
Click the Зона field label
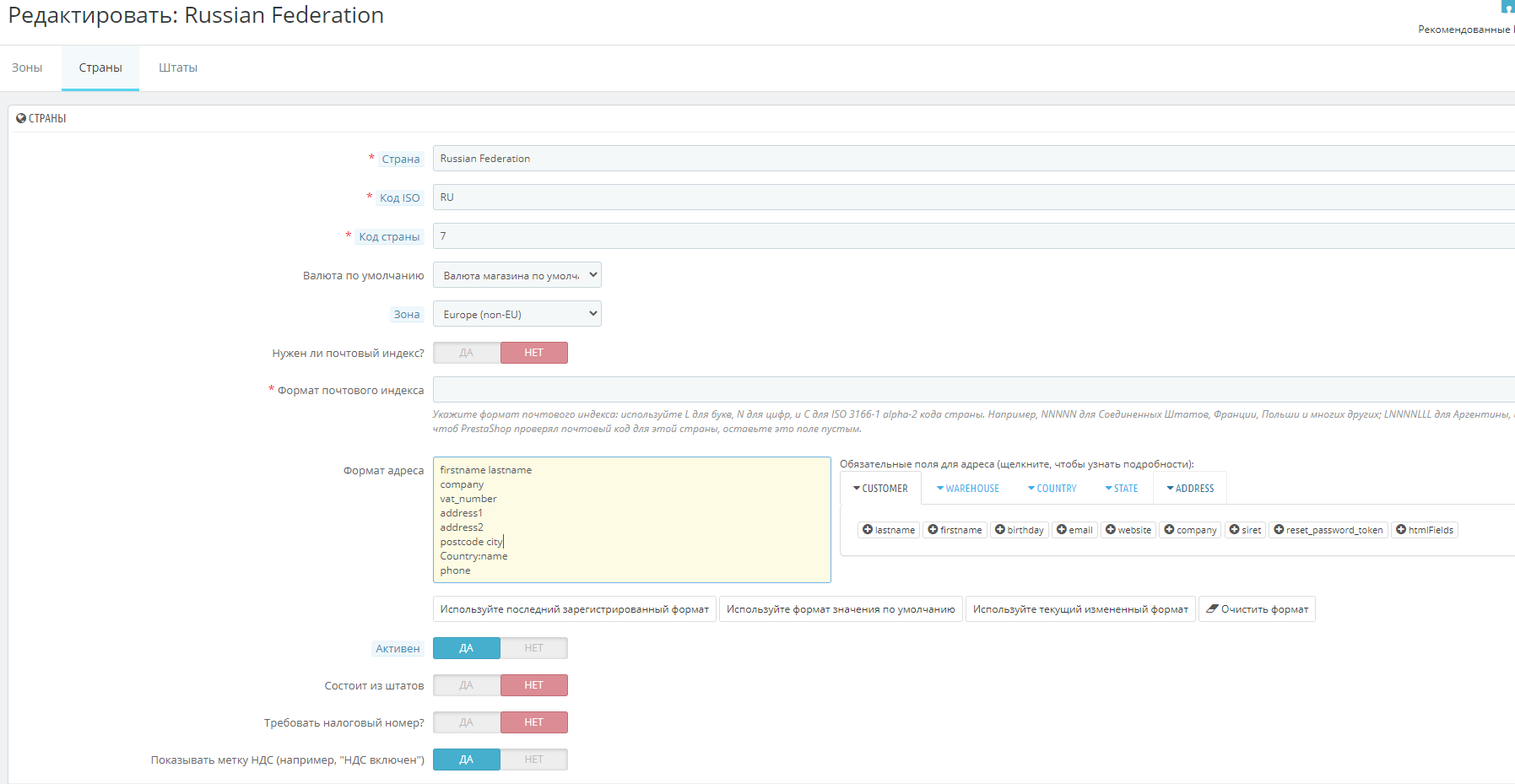(x=407, y=315)
